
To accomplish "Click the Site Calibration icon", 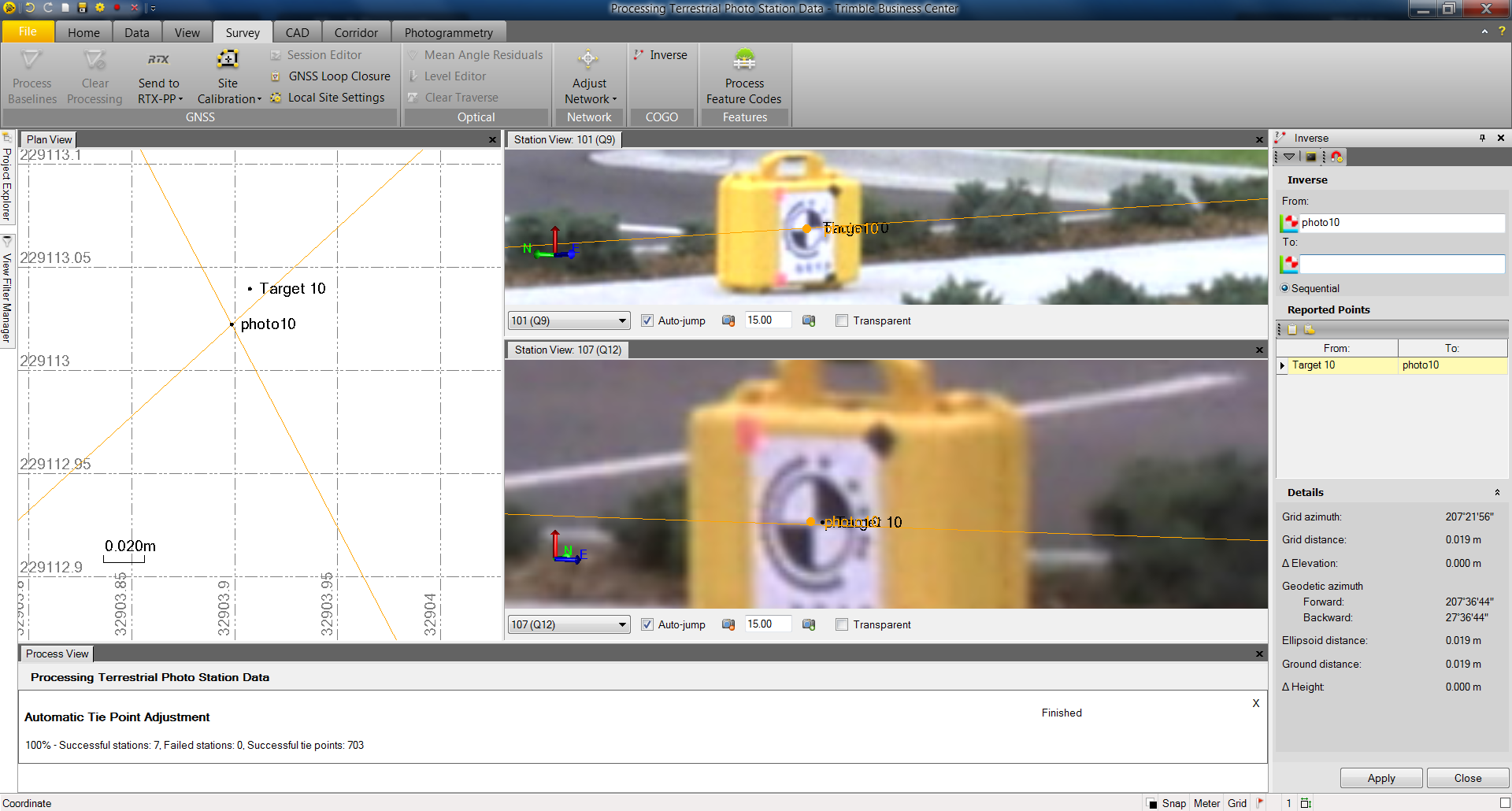I will click(x=228, y=60).
